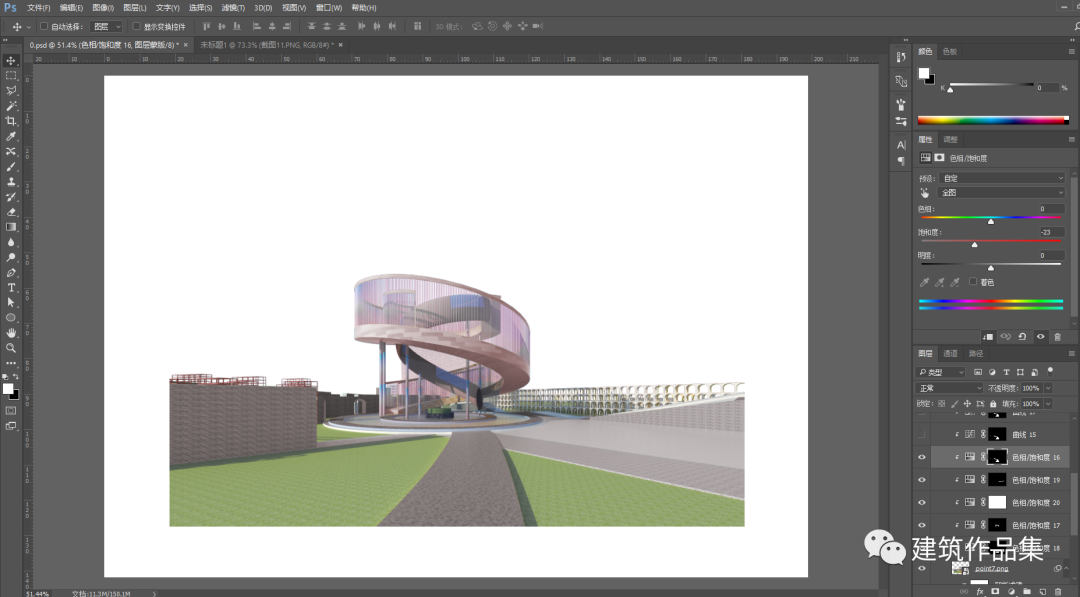This screenshot has height=597, width=1080.
Task: Select the Zoom tool
Action: click(x=11, y=348)
